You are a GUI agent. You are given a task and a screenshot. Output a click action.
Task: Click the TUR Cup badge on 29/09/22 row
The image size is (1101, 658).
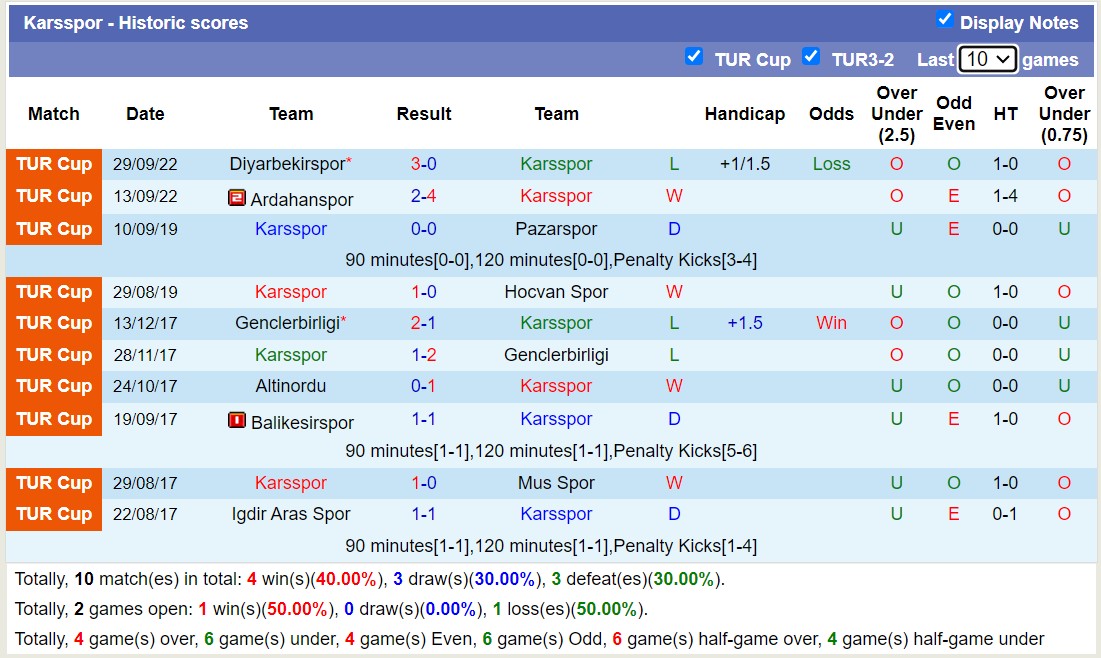[54, 163]
